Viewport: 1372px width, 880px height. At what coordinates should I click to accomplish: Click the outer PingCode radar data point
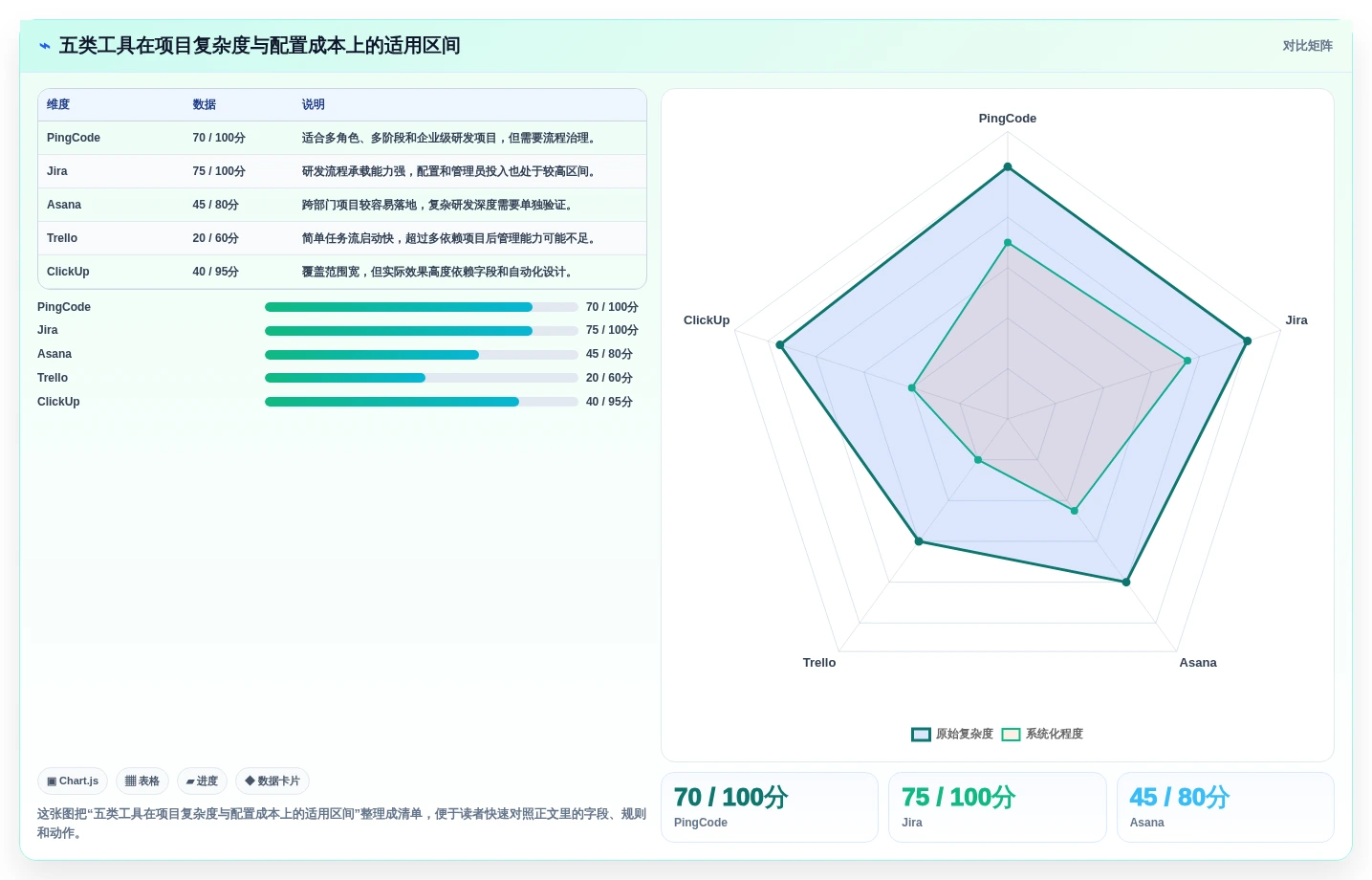(1008, 167)
